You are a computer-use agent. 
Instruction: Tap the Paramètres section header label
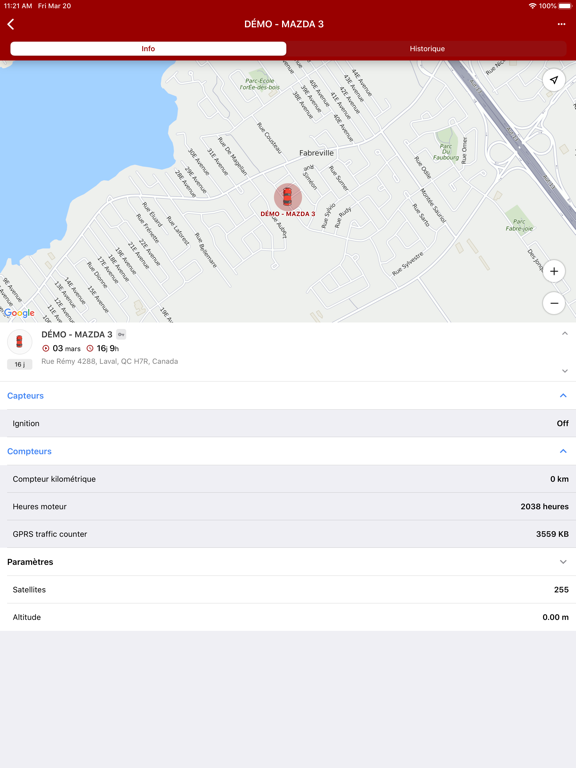30,562
